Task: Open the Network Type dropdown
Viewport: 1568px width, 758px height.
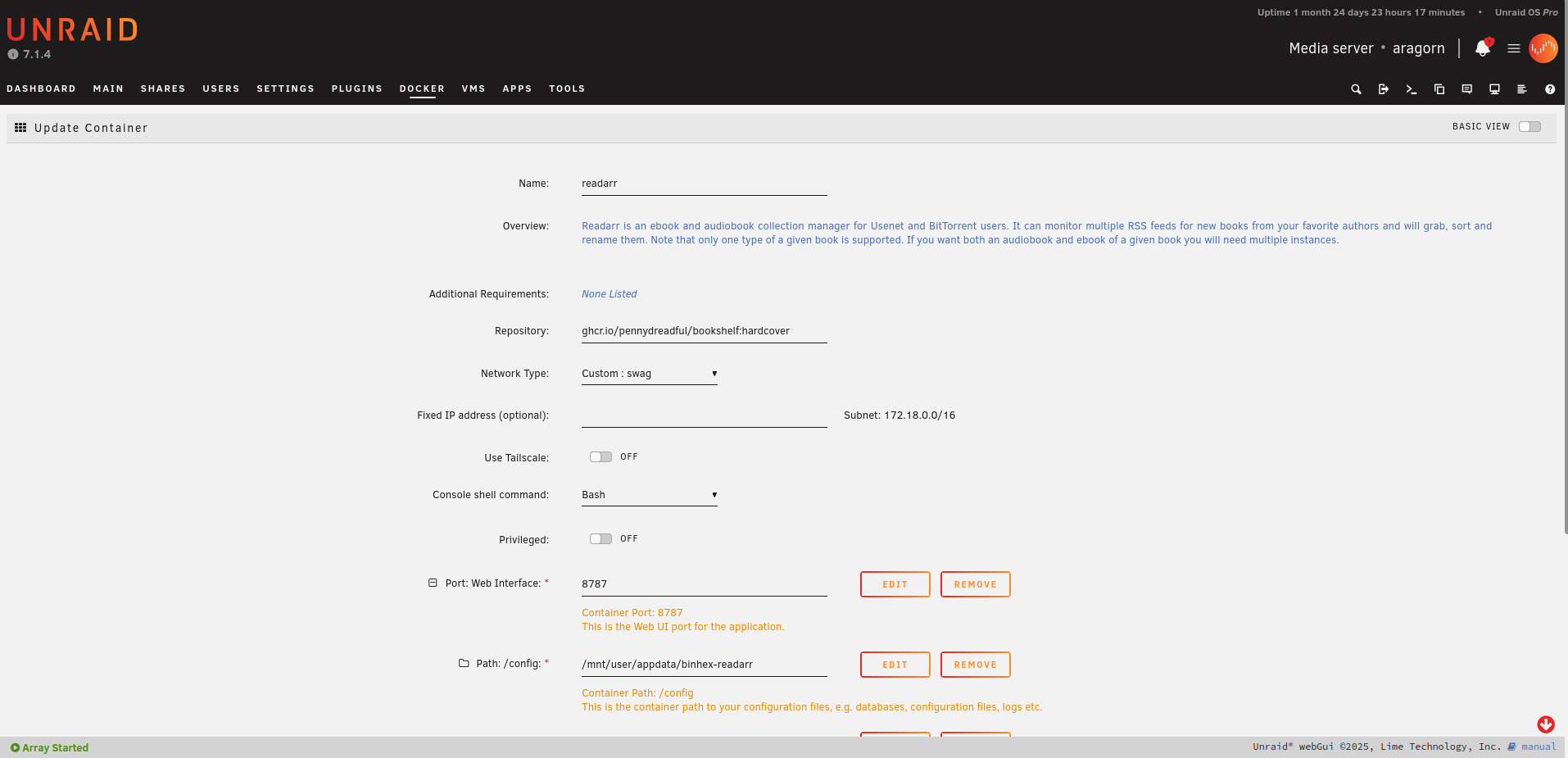Action: click(650, 374)
